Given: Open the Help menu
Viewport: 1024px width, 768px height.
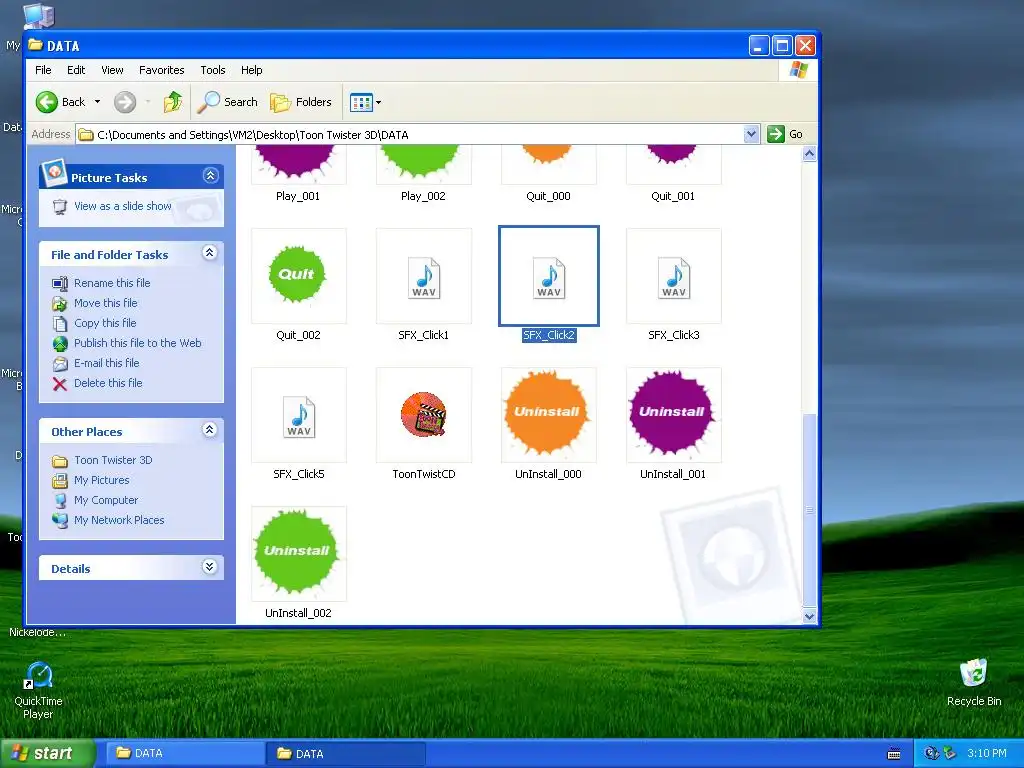Looking at the screenshot, I should [x=251, y=70].
